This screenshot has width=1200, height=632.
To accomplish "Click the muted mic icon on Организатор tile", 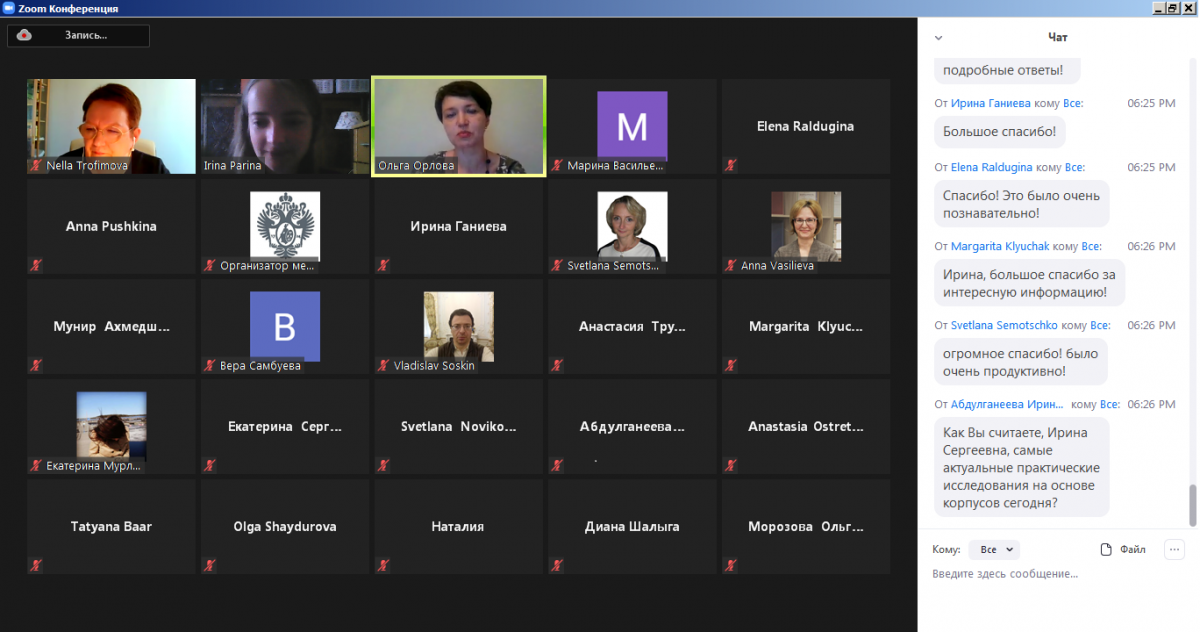I will point(211,266).
